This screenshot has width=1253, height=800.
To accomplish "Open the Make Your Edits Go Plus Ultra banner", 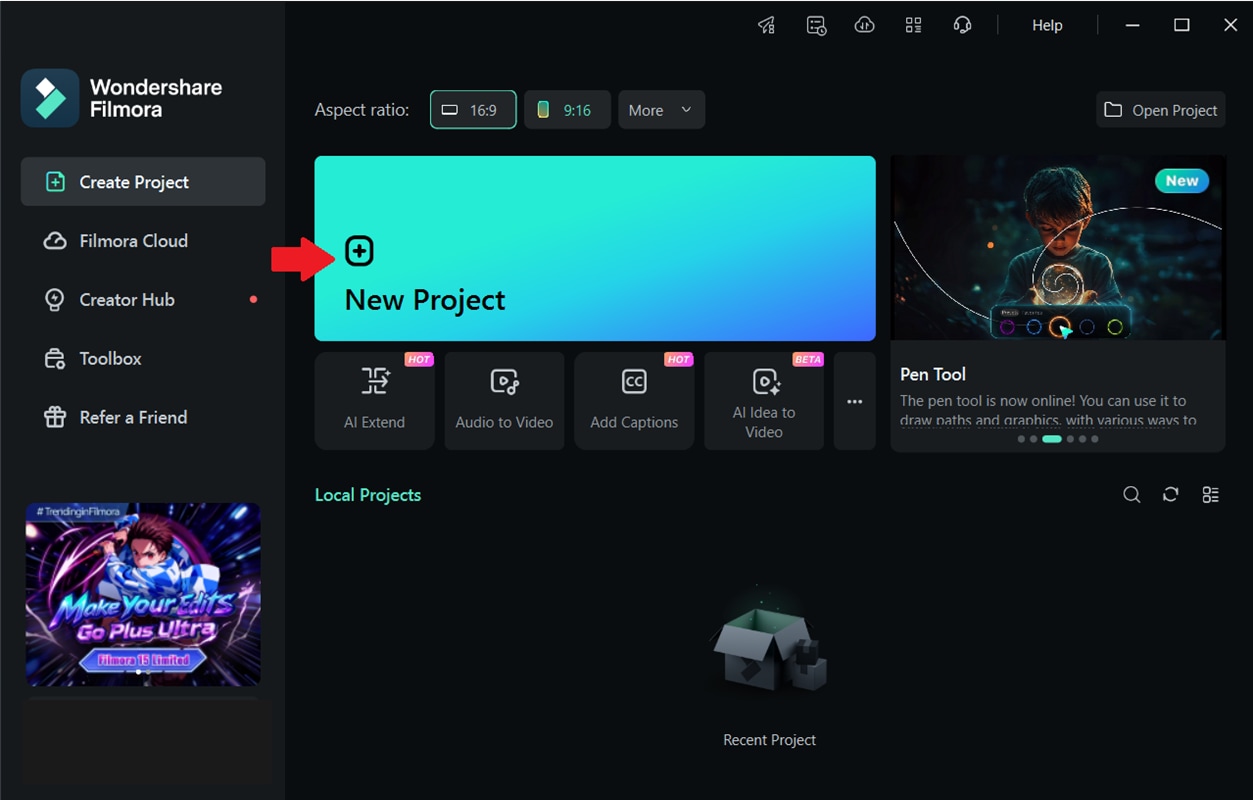I will coord(143,594).
